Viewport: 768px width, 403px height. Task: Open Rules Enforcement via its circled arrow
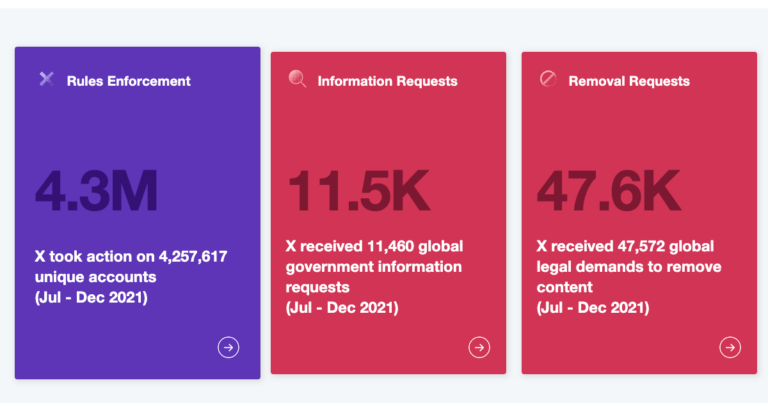click(228, 347)
